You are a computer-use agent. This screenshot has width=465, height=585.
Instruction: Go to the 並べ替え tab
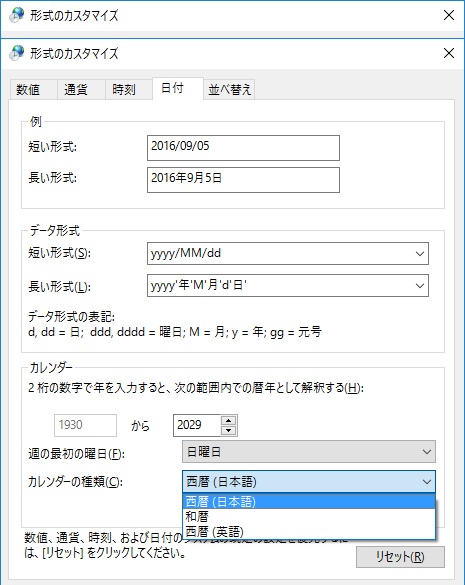[x=229, y=90]
